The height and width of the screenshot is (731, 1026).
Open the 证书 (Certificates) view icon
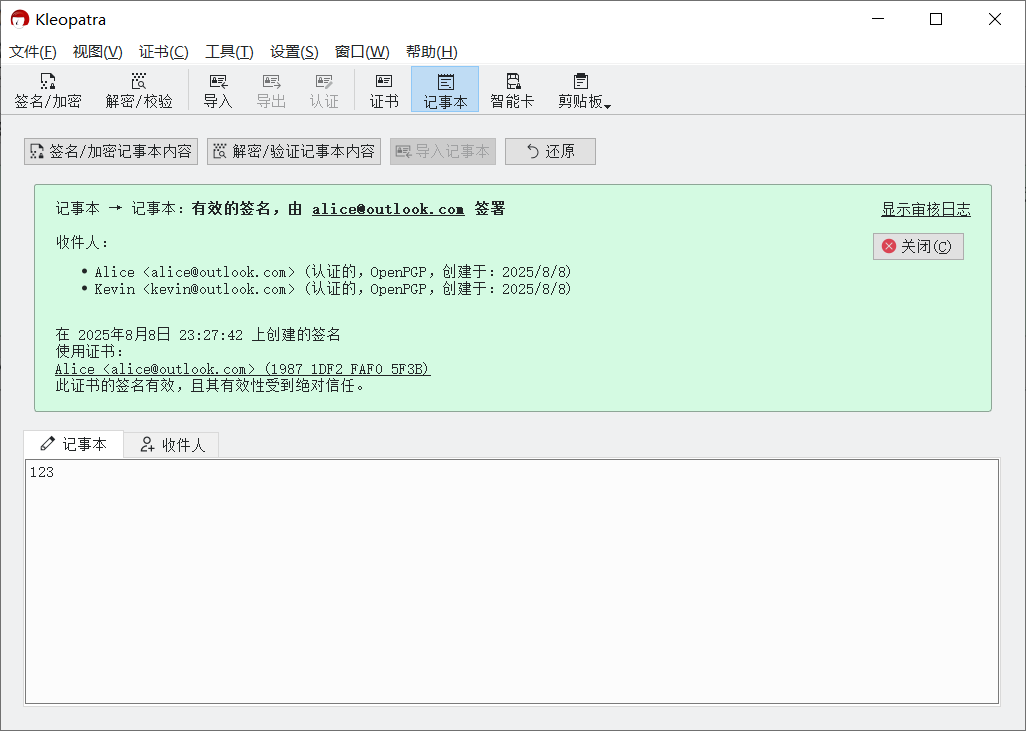coord(384,89)
